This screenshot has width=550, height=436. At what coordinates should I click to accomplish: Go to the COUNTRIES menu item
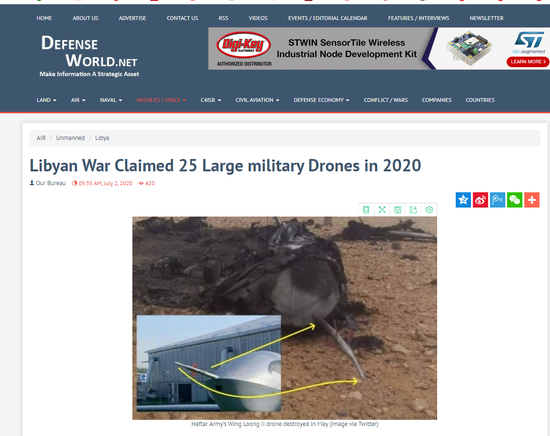coord(480,100)
